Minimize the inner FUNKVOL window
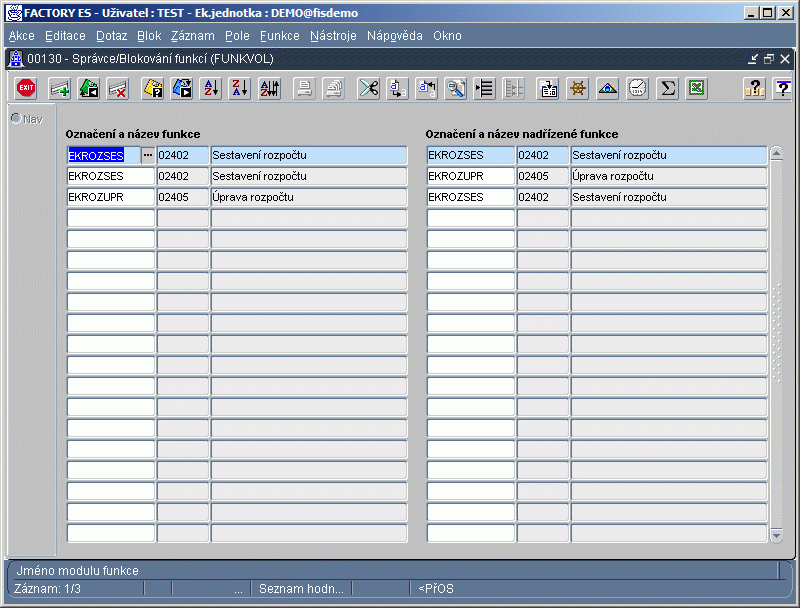The image size is (800, 608). (x=753, y=59)
